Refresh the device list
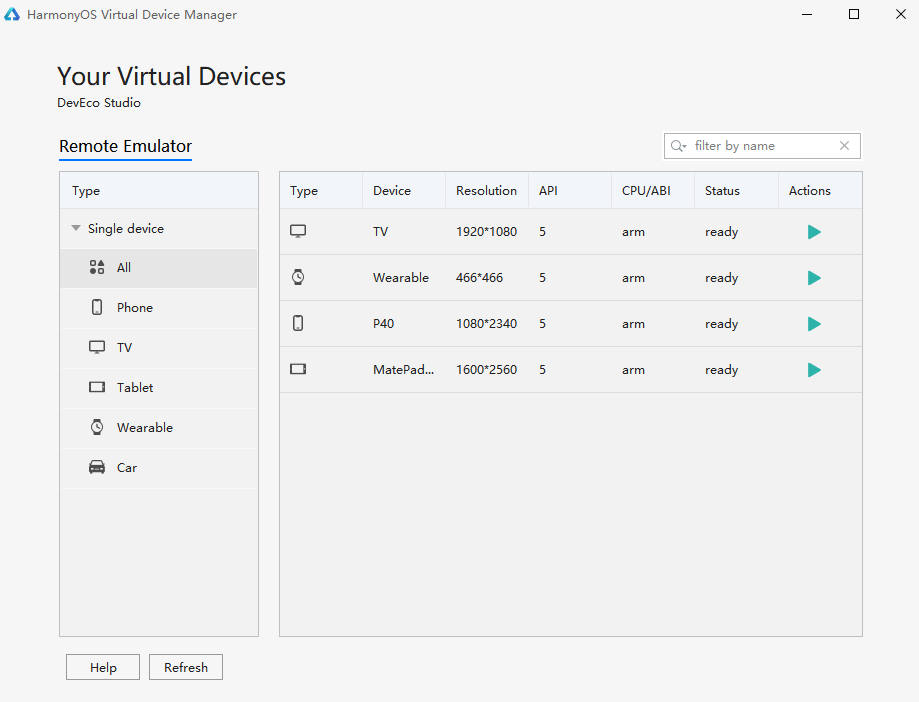The image size is (919, 702). coord(186,667)
